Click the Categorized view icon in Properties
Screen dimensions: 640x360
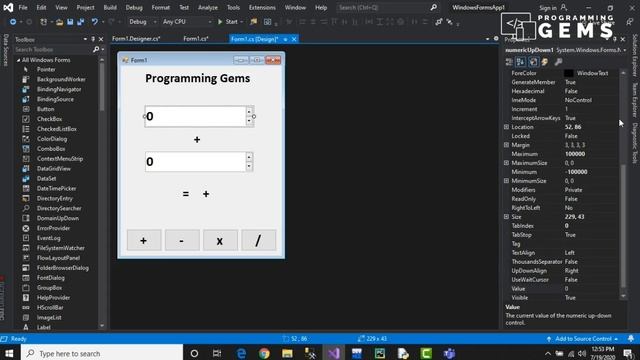(x=509, y=62)
